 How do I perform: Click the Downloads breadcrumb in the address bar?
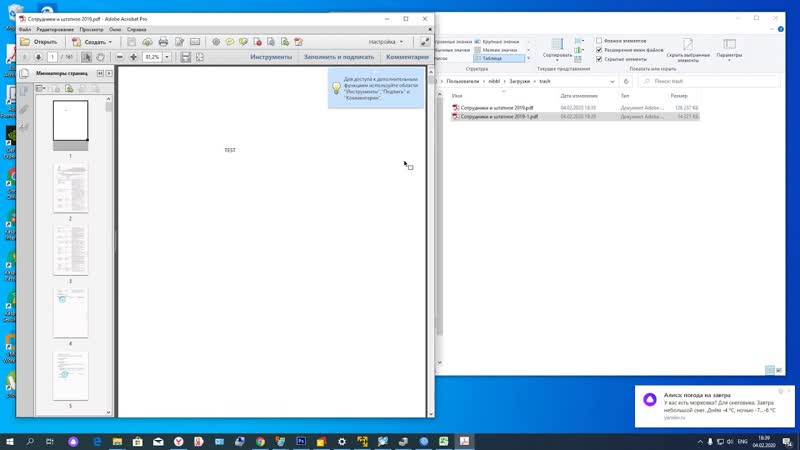pos(519,82)
